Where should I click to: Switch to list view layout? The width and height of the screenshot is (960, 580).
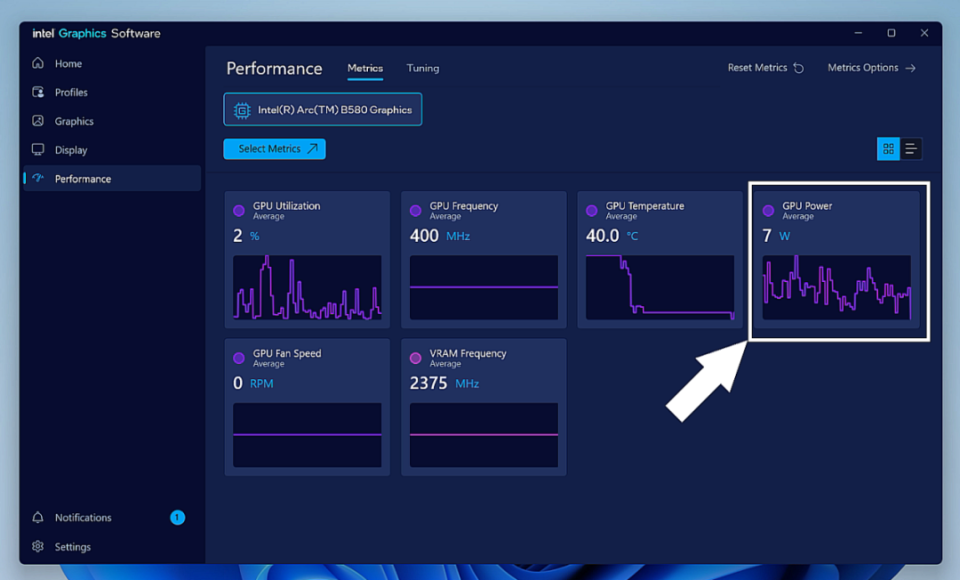(x=911, y=149)
